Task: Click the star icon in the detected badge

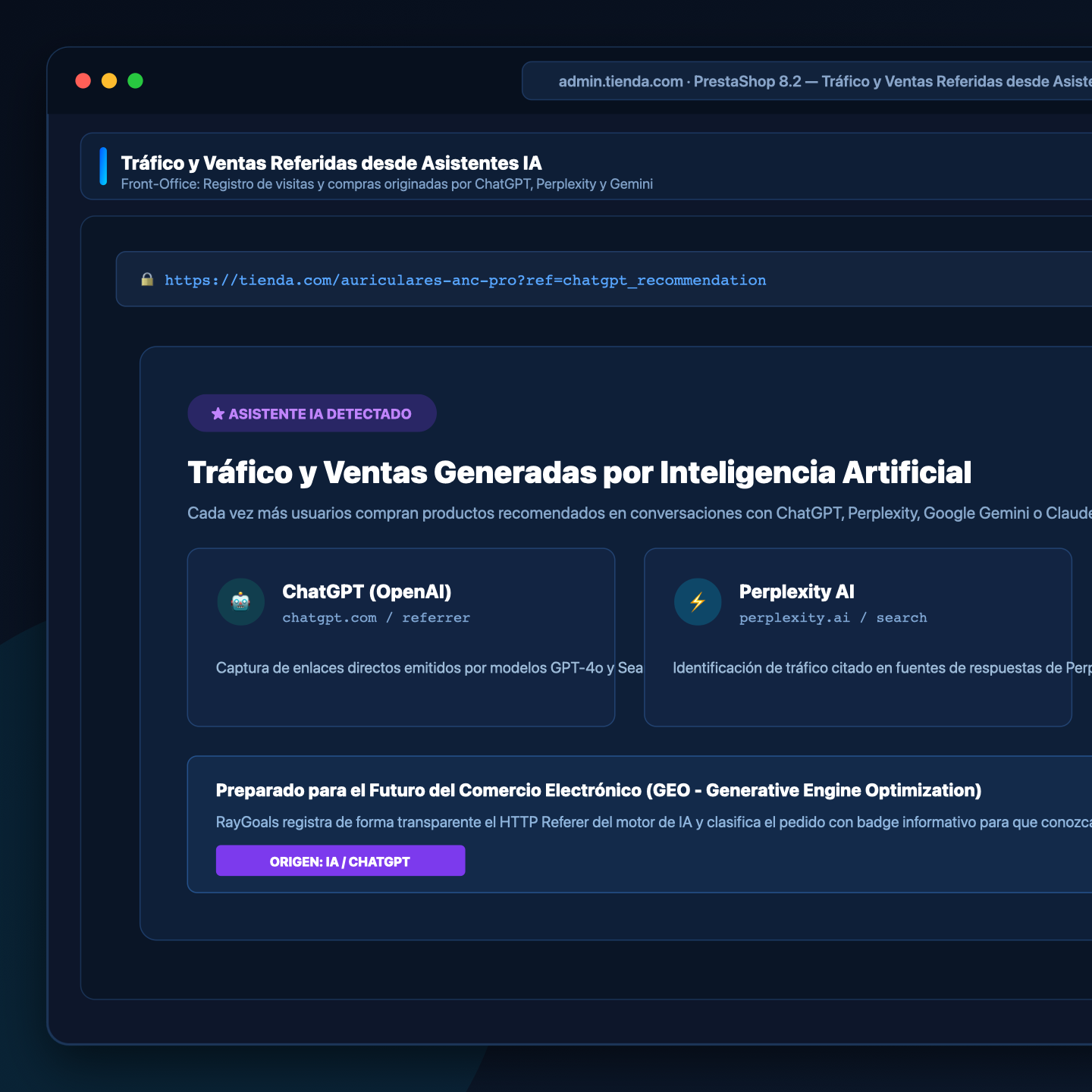Action: coord(218,413)
